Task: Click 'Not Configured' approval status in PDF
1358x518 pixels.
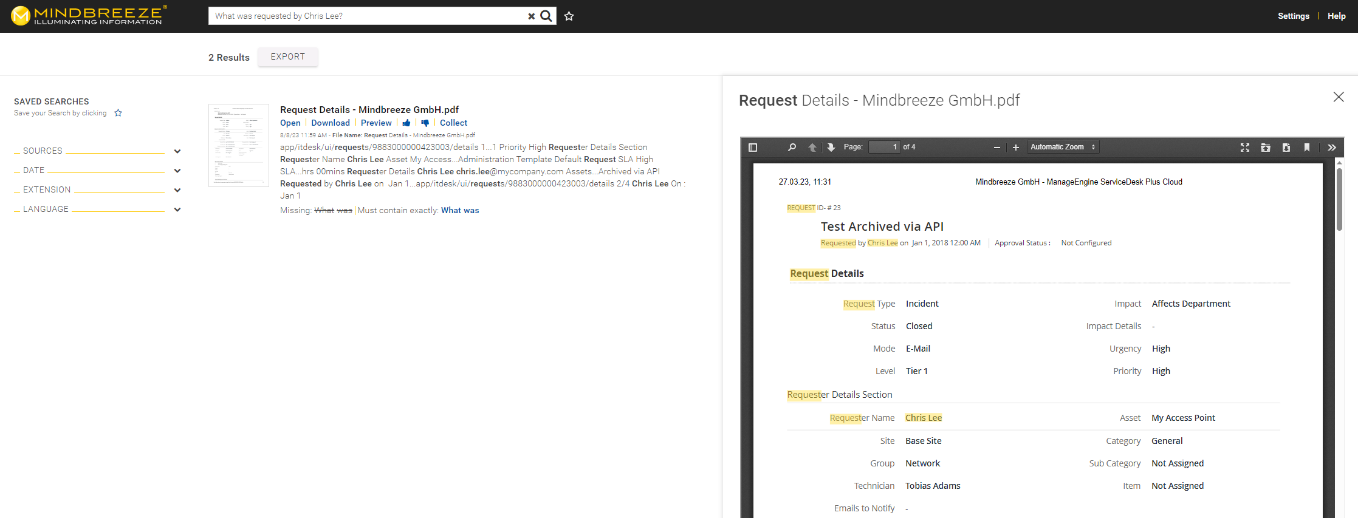Action: tap(1086, 243)
